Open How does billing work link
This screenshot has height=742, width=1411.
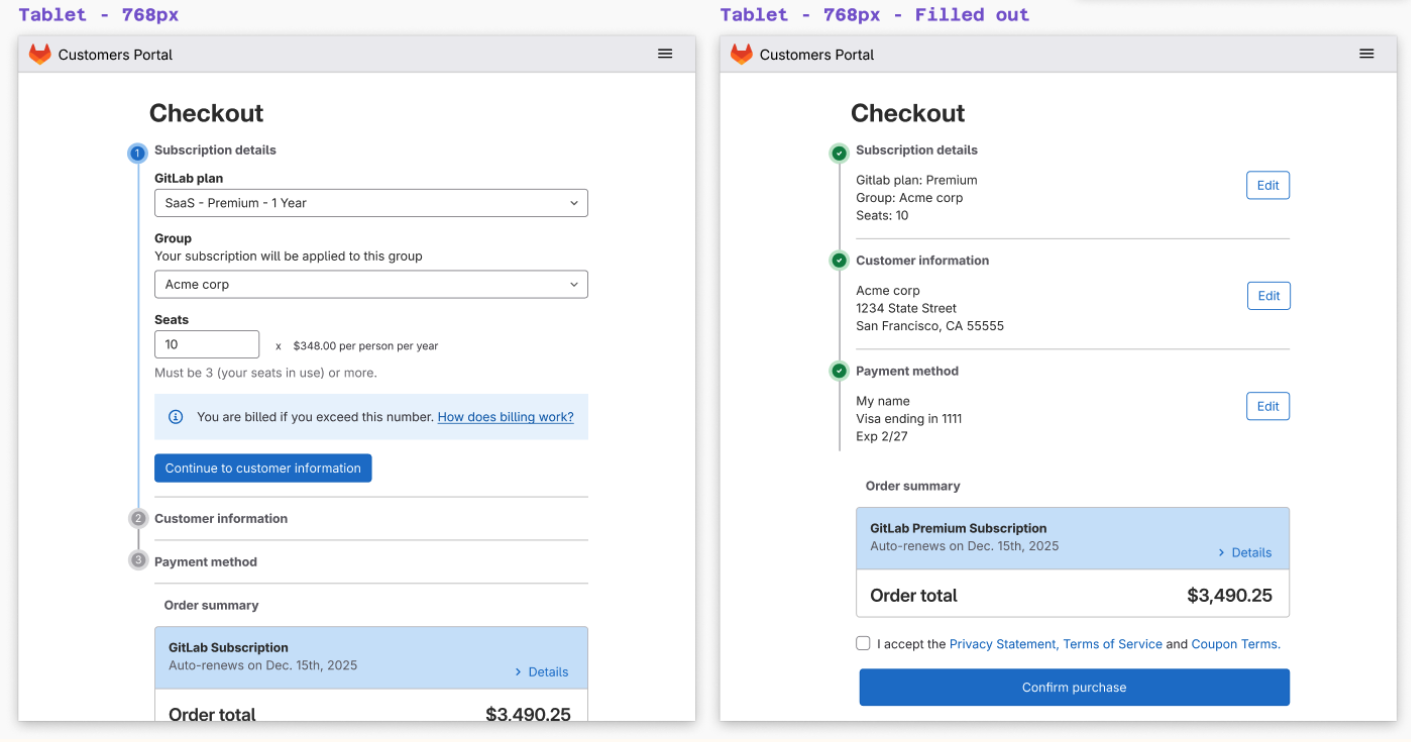click(505, 417)
